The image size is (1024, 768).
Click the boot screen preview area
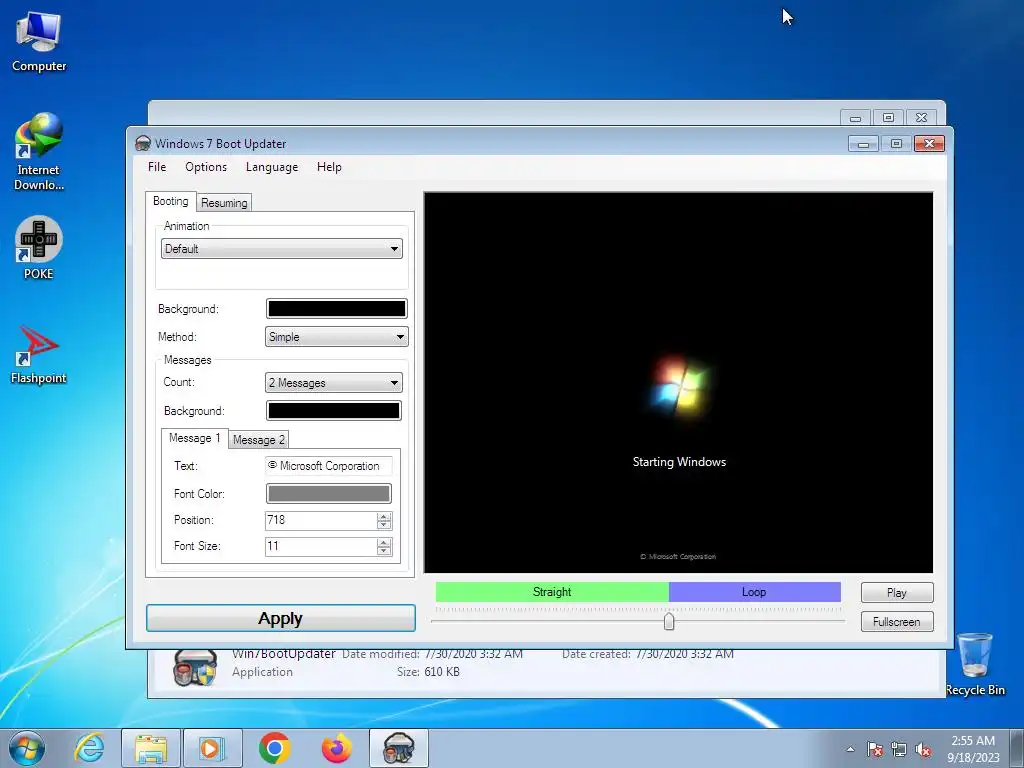pyautogui.click(x=679, y=383)
